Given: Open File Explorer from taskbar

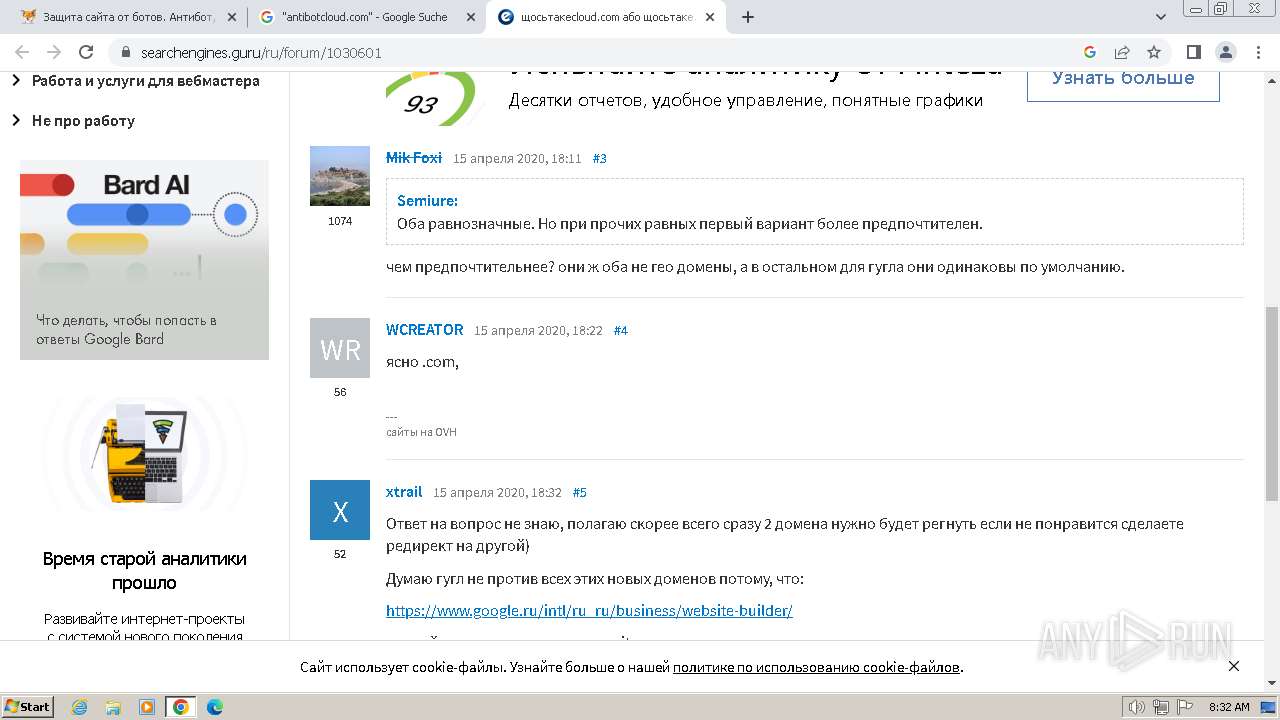Looking at the screenshot, I should click(113, 707).
